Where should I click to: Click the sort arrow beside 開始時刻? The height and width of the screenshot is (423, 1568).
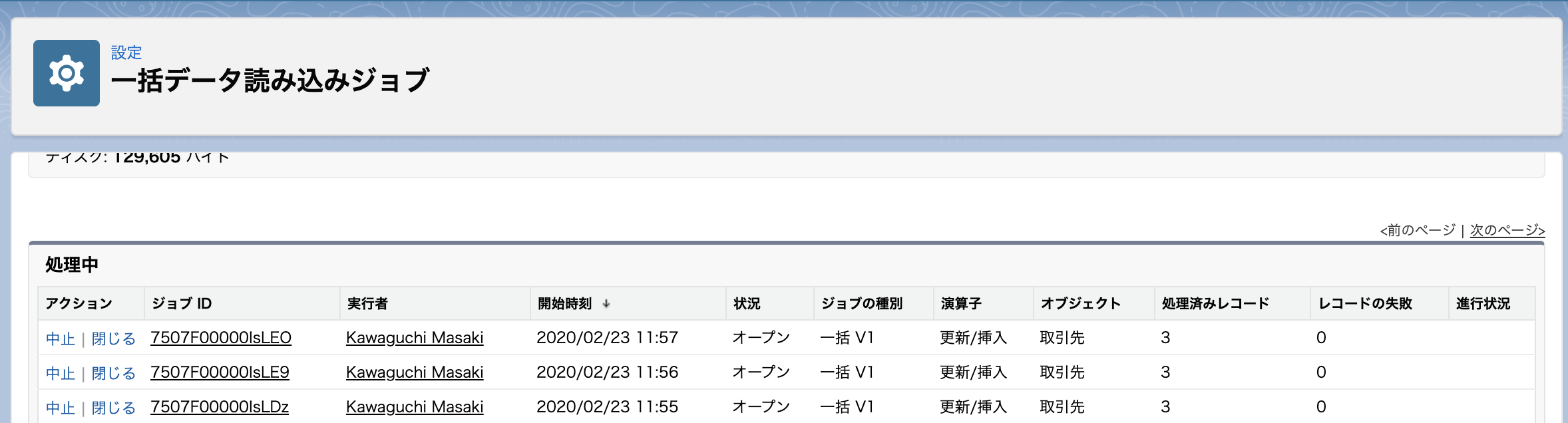[606, 303]
